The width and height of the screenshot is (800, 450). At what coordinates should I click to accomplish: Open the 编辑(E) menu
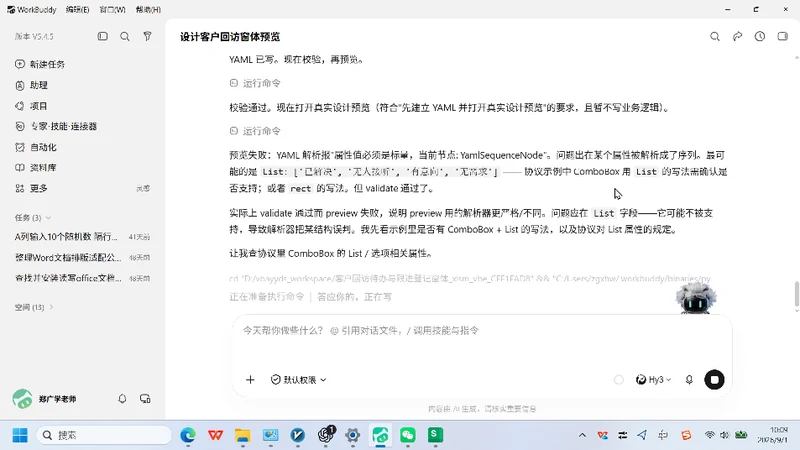(x=78, y=10)
